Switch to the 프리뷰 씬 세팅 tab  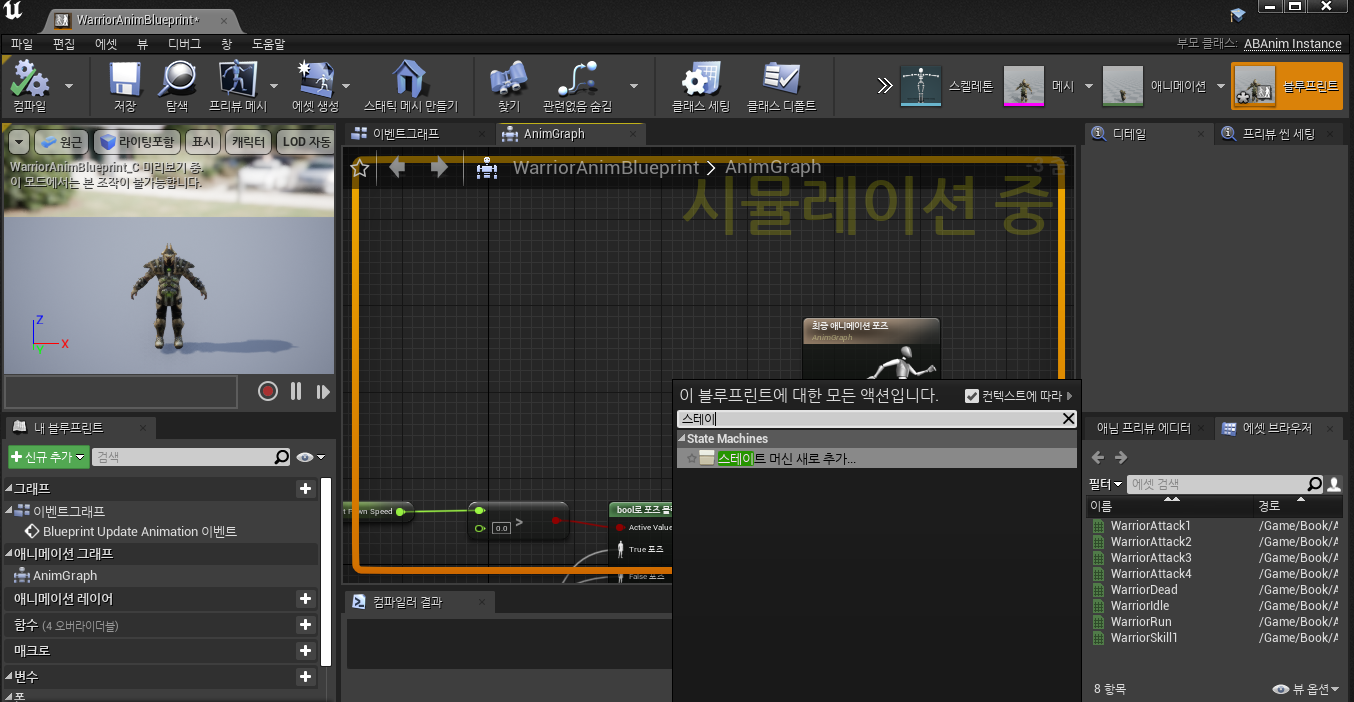pos(1277,134)
